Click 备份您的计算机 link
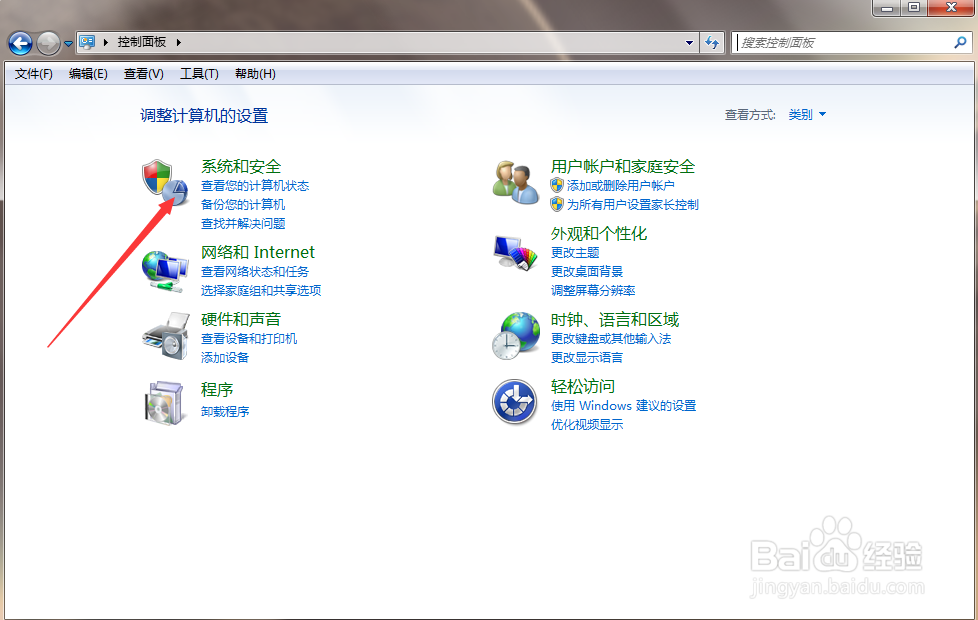 [x=243, y=204]
